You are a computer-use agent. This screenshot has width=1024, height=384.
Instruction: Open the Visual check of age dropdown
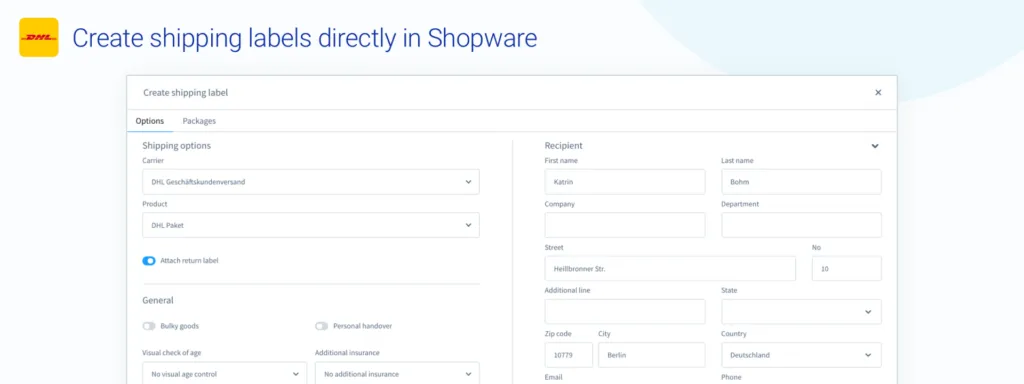[225, 374]
